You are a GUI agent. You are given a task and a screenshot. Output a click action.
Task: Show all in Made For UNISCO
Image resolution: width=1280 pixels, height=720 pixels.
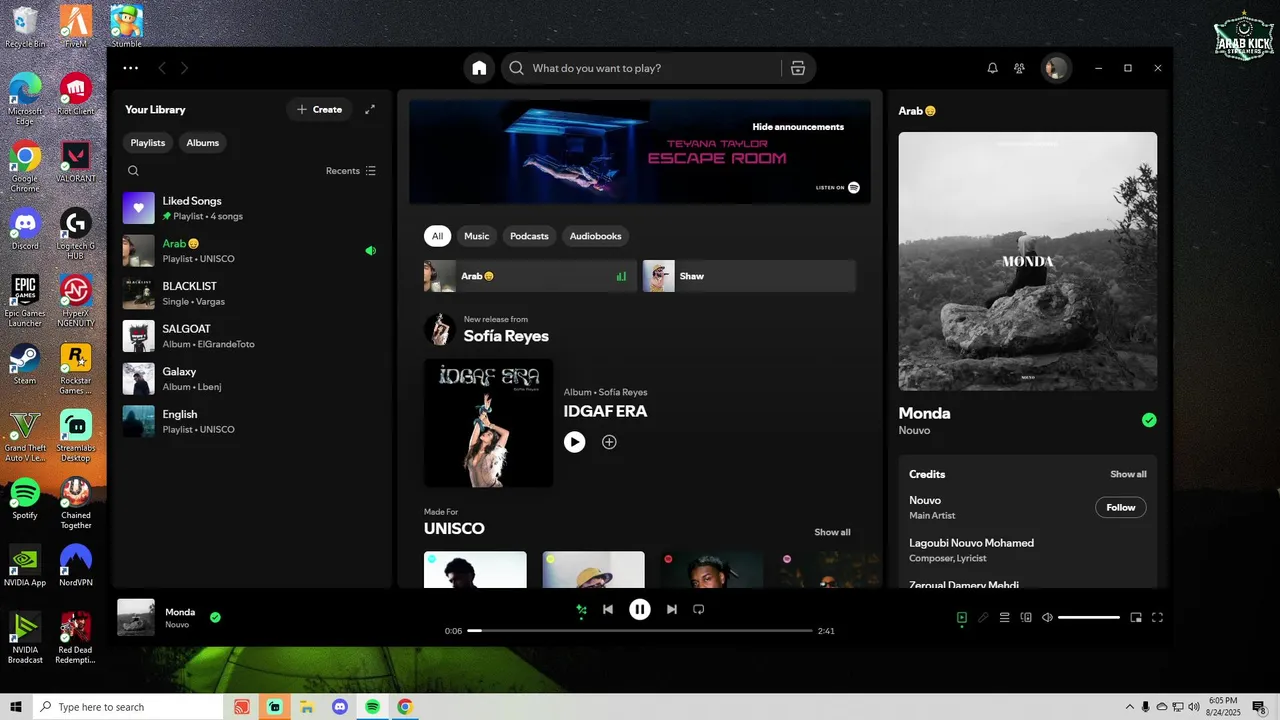pyautogui.click(x=832, y=532)
